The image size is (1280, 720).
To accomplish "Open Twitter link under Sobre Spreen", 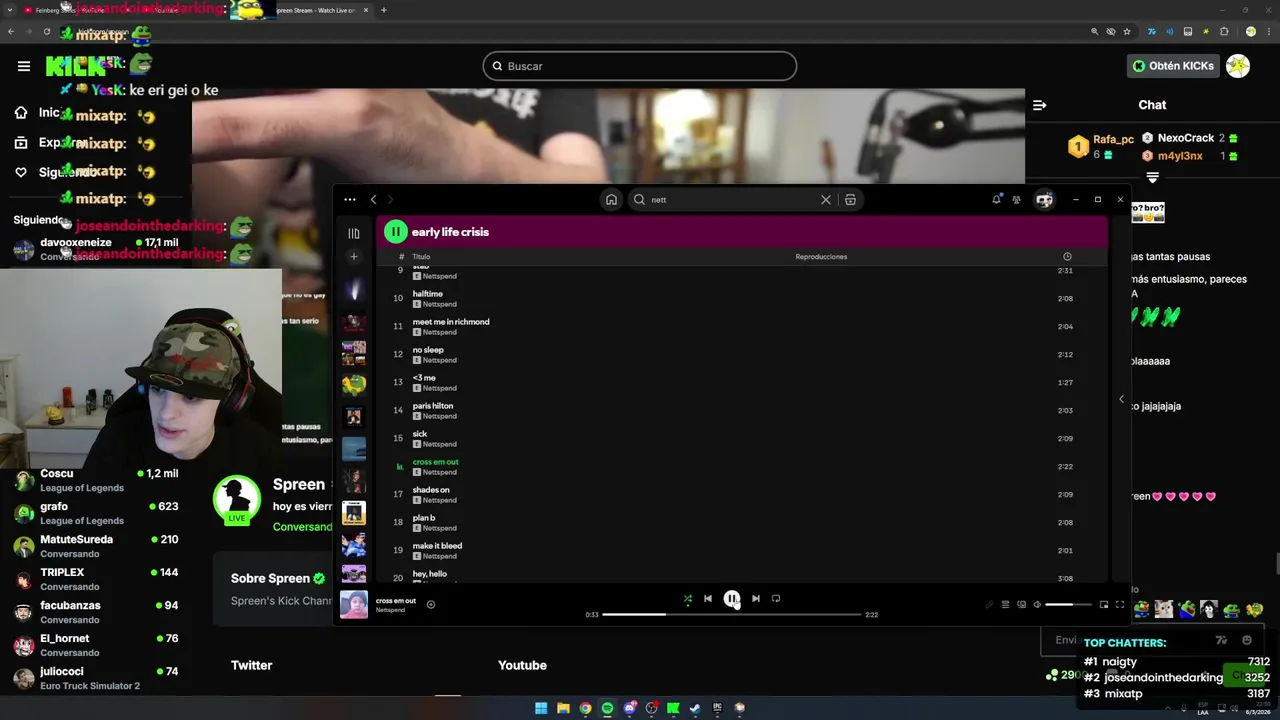I will click(x=251, y=665).
